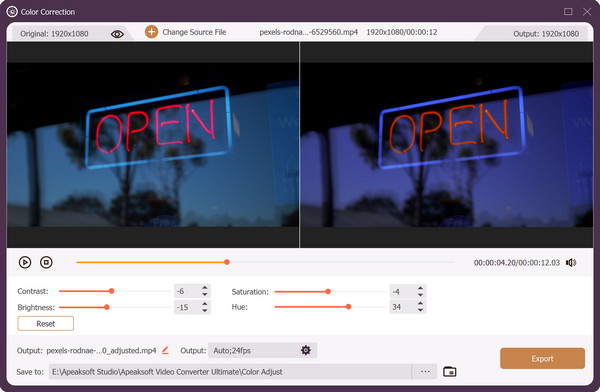
Task: Click the Brightness slider handle
Action: tap(107, 307)
